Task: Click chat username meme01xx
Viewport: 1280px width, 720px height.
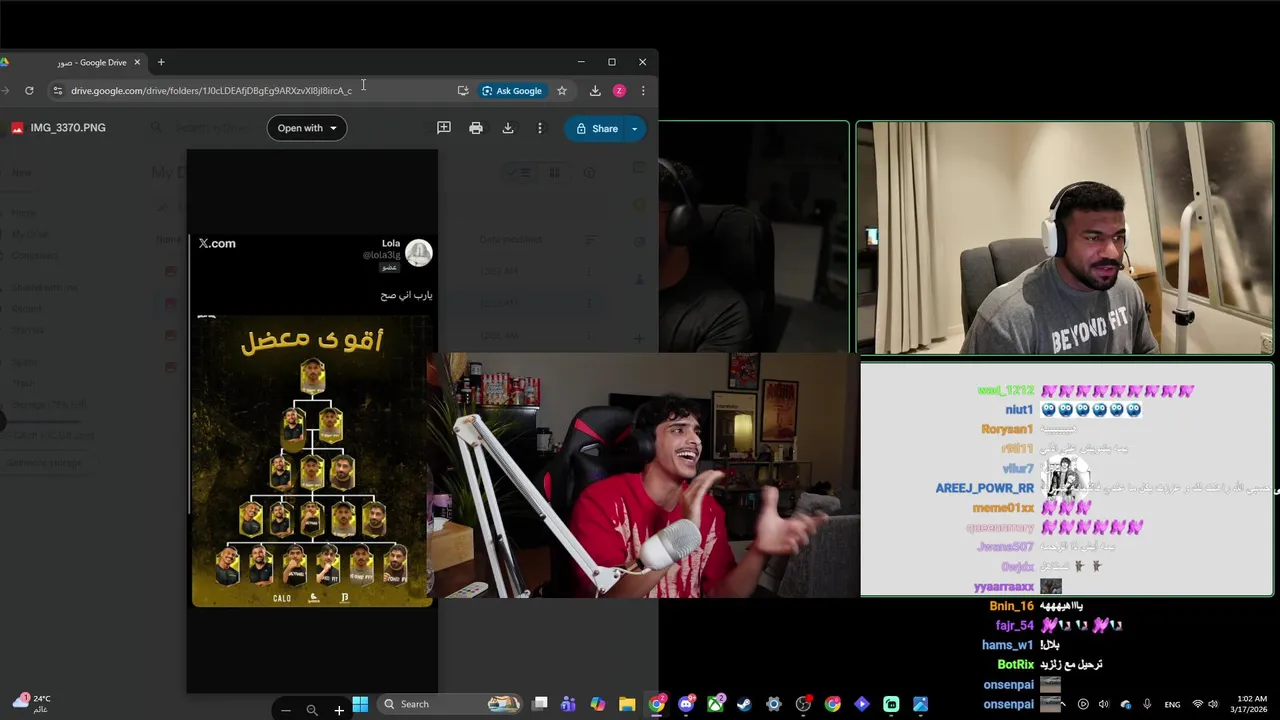Action: [x=1003, y=508]
